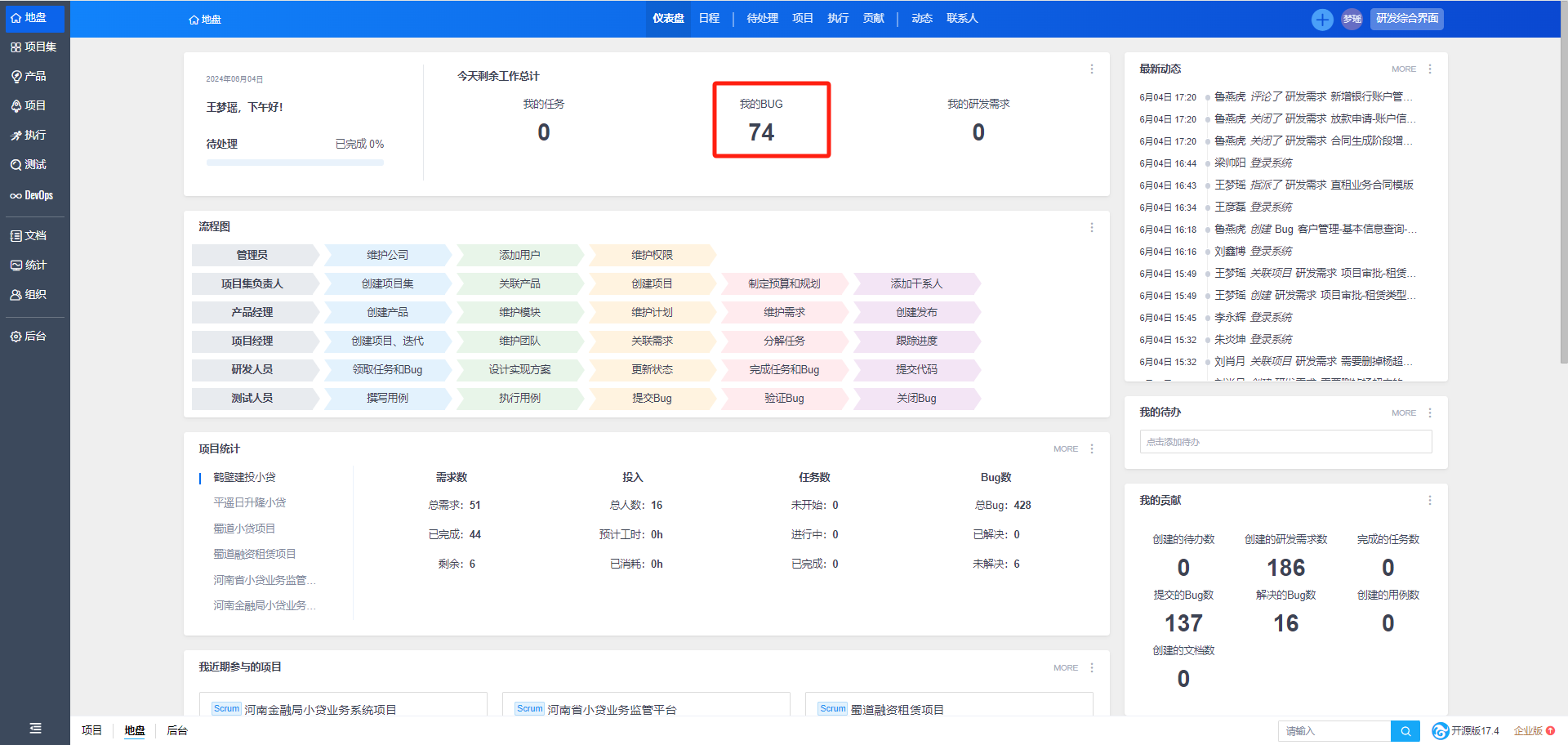This screenshot has height=745, width=1568.
Task: Switch to the 待处理 tab
Action: (x=762, y=19)
